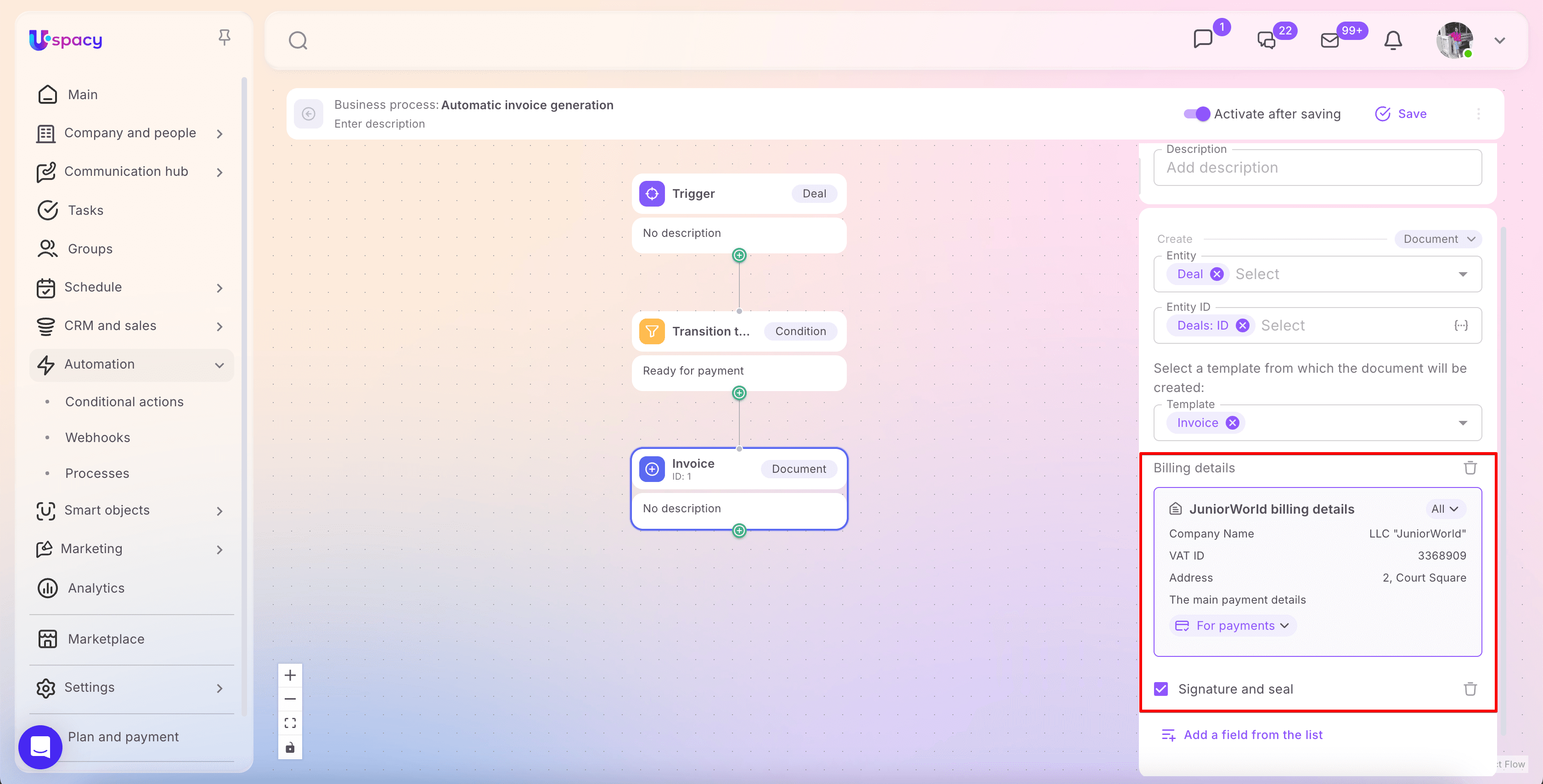Viewport: 1543px width, 784px height.
Task: Expand the user profile chevron
Action: pyautogui.click(x=1500, y=41)
